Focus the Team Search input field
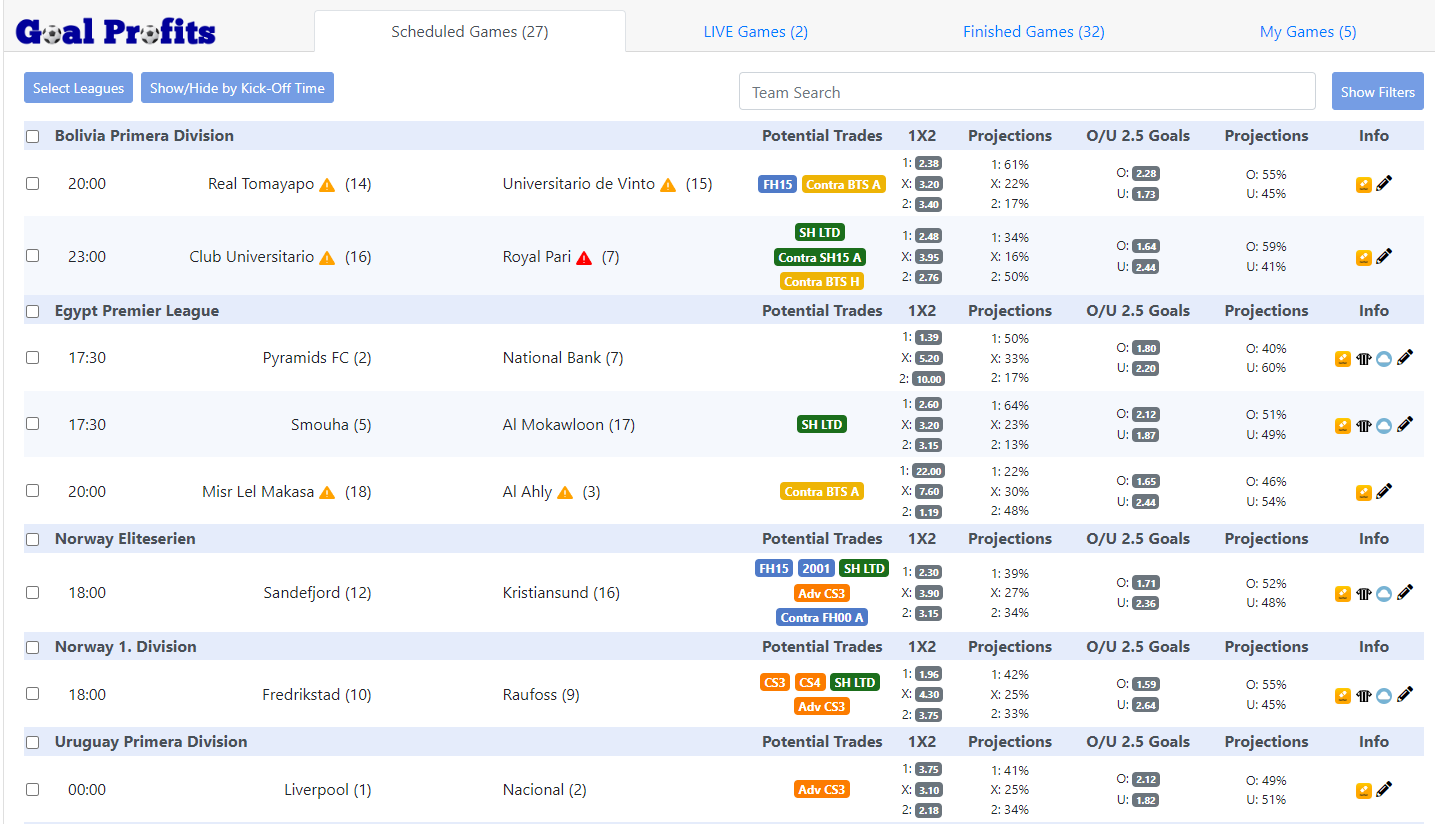Screen dimensions: 1435x824 [x=1027, y=92]
